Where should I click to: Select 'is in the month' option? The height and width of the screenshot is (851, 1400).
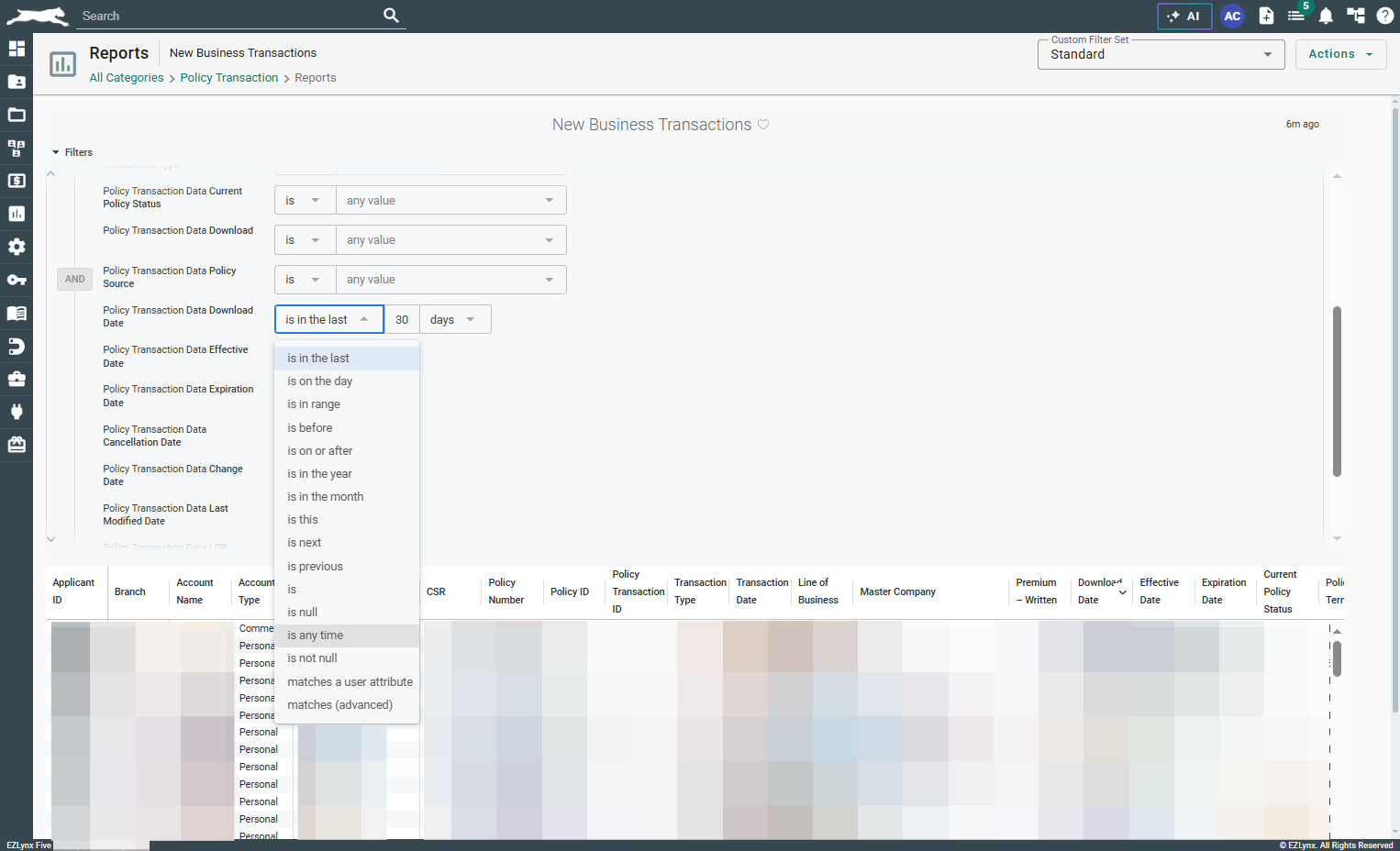point(347,497)
